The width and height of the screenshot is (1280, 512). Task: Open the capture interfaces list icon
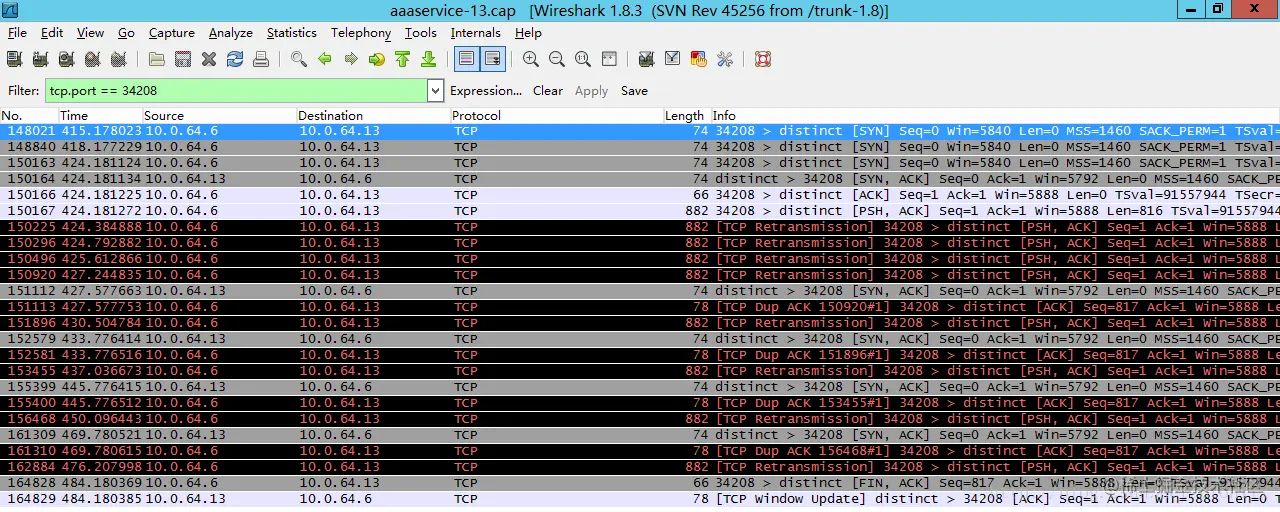pyautogui.click(x=15, y=59)
